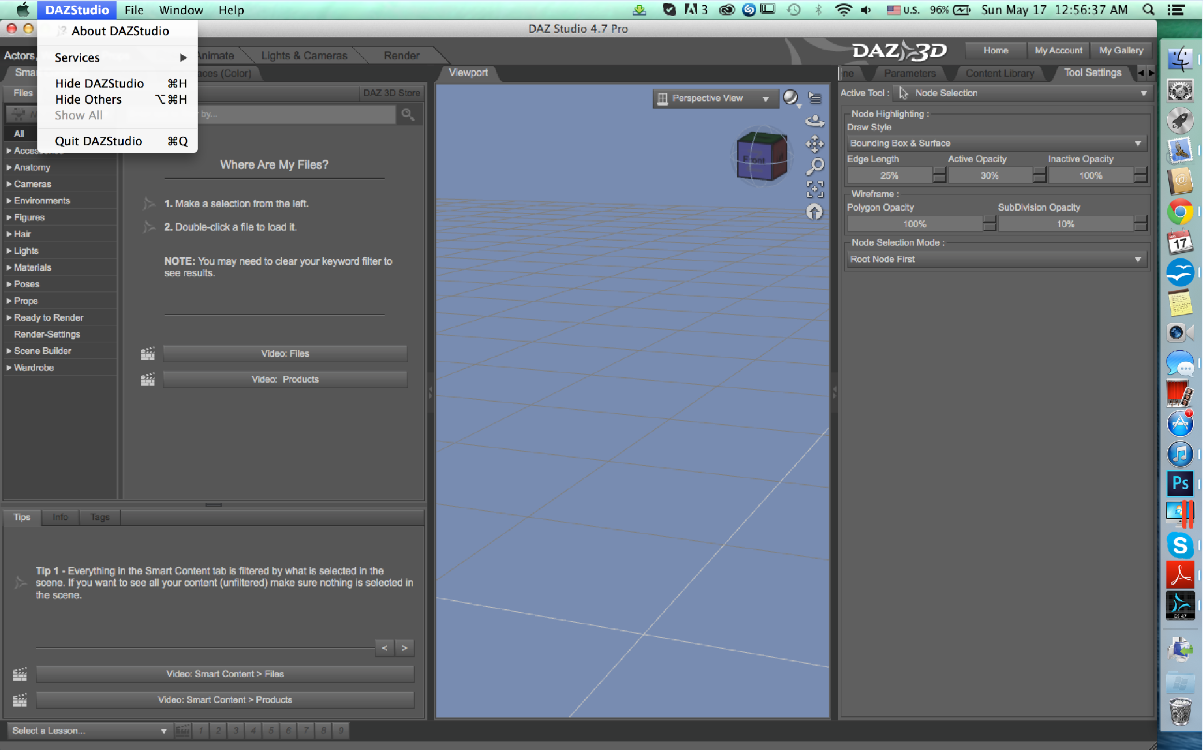
Task: Click clapperboard icon beside Video: Smart Content > Products
Action: [x=19, y=701]
